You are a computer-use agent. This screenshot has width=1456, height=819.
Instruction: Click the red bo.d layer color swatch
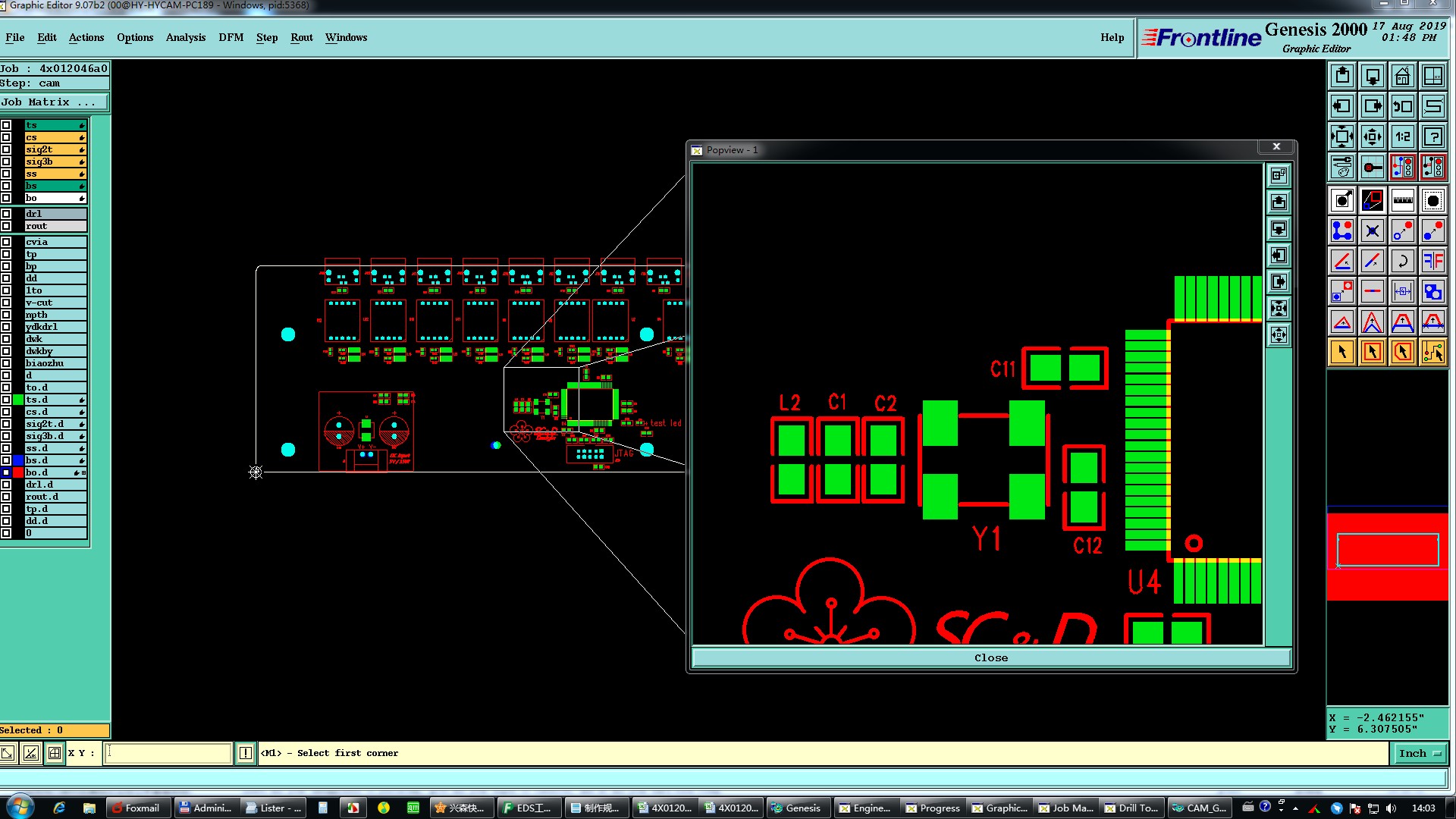tap(18, 472)
